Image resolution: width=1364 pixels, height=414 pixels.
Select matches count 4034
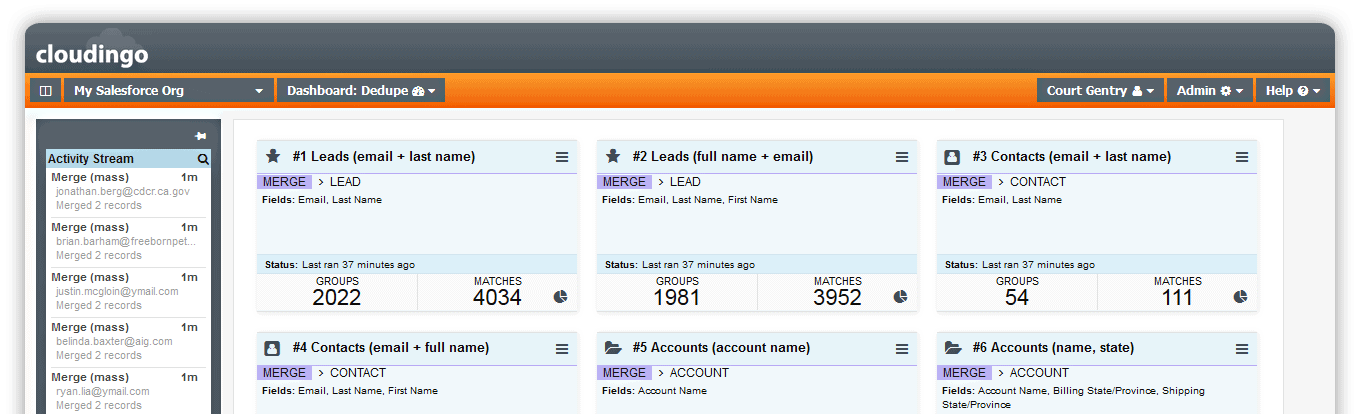(x=497, y=298)
